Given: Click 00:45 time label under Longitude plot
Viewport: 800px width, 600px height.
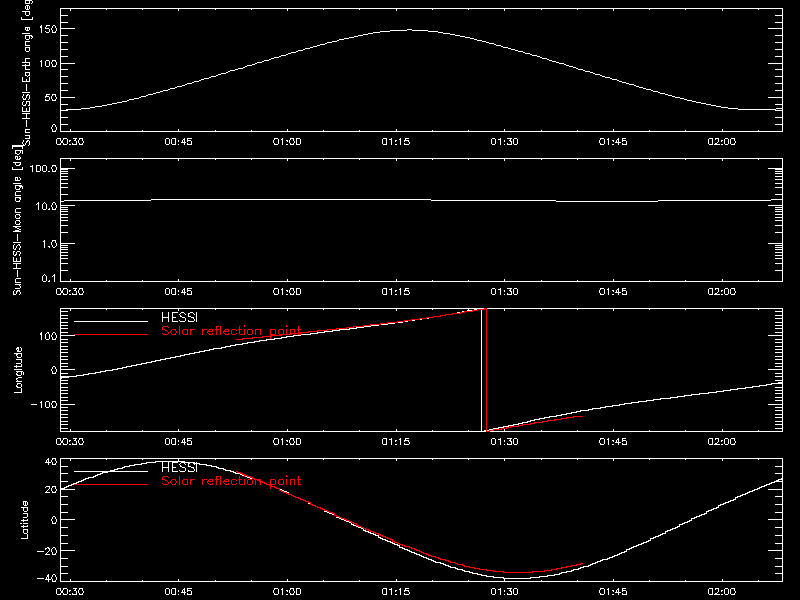Looking at the screenshot, I should 179,442.
